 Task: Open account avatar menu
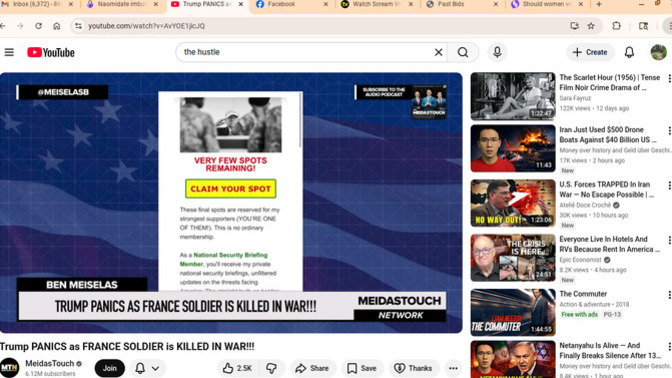click(658, 52)
